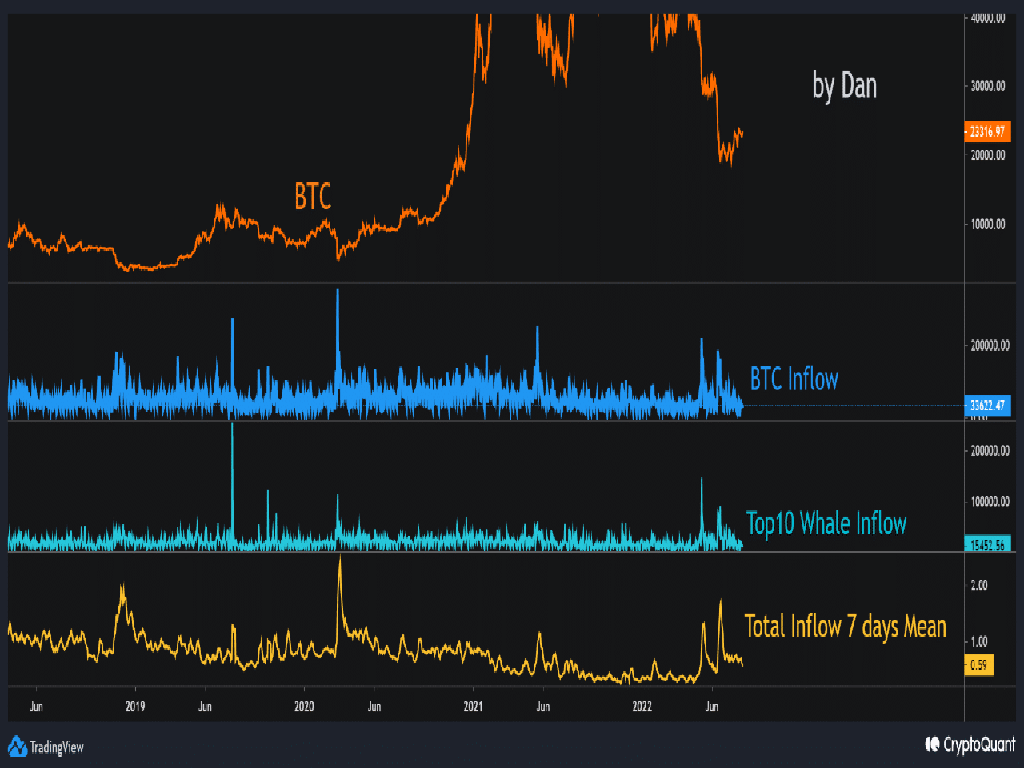
Task: Open the TradingView text link
Action: [x=58, y=745]
